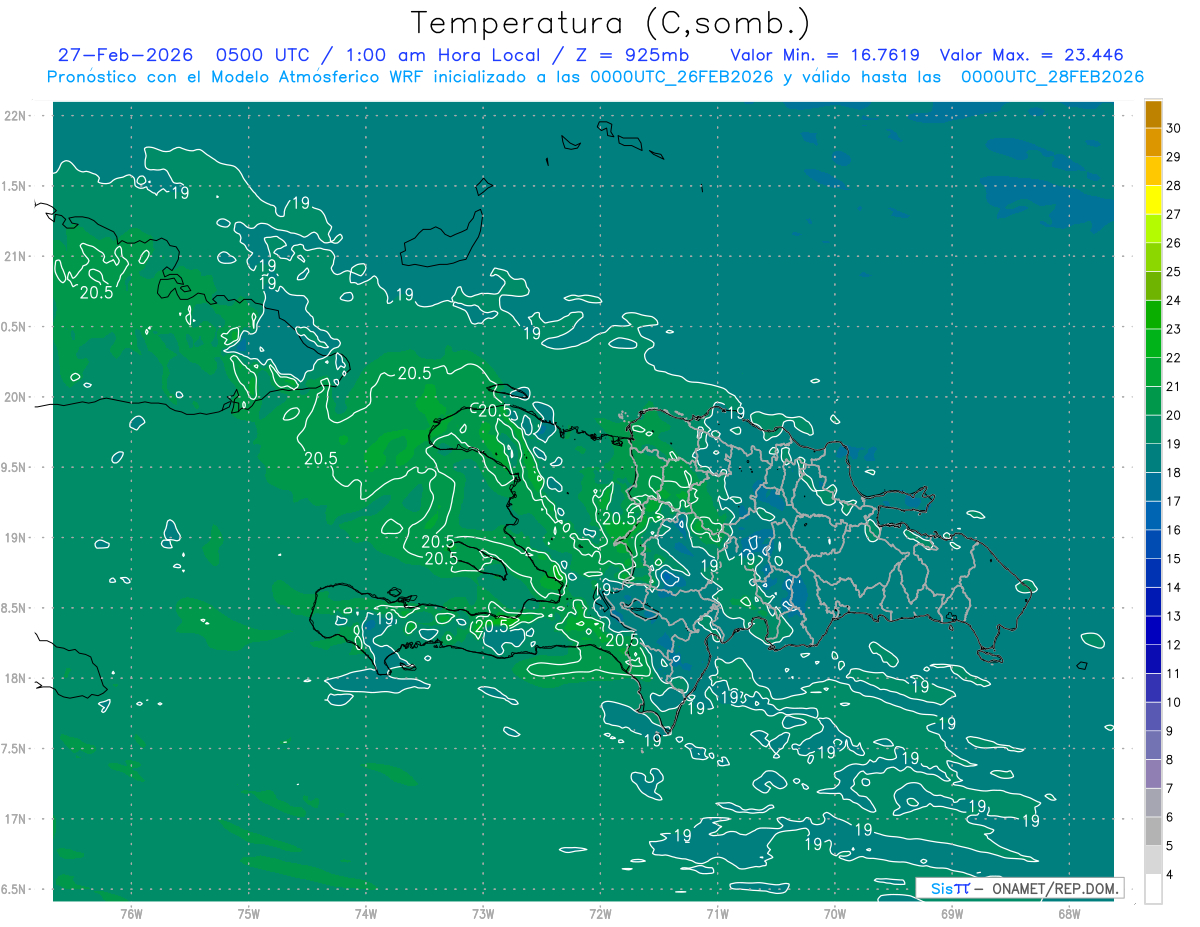Click color bar scale value 29
This screenshot has width=1200, height=927.
tap(1174, 157)
